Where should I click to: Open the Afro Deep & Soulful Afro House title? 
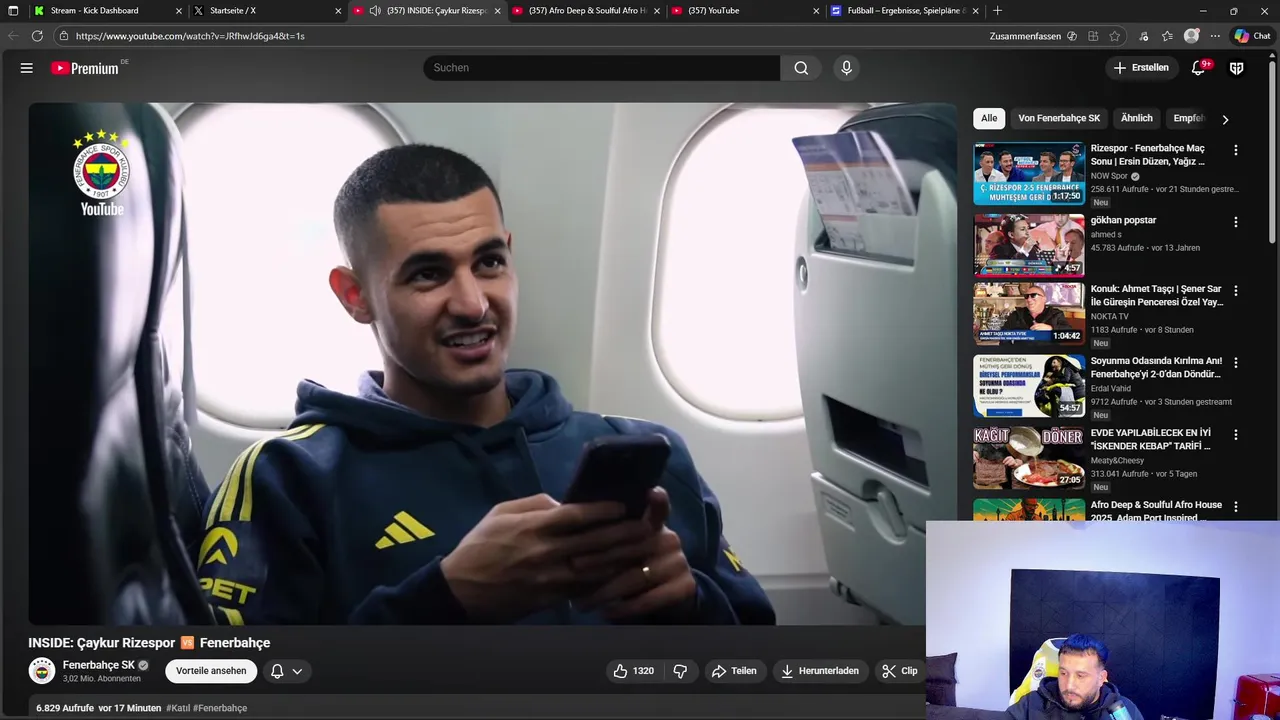tap(1156, 510)
